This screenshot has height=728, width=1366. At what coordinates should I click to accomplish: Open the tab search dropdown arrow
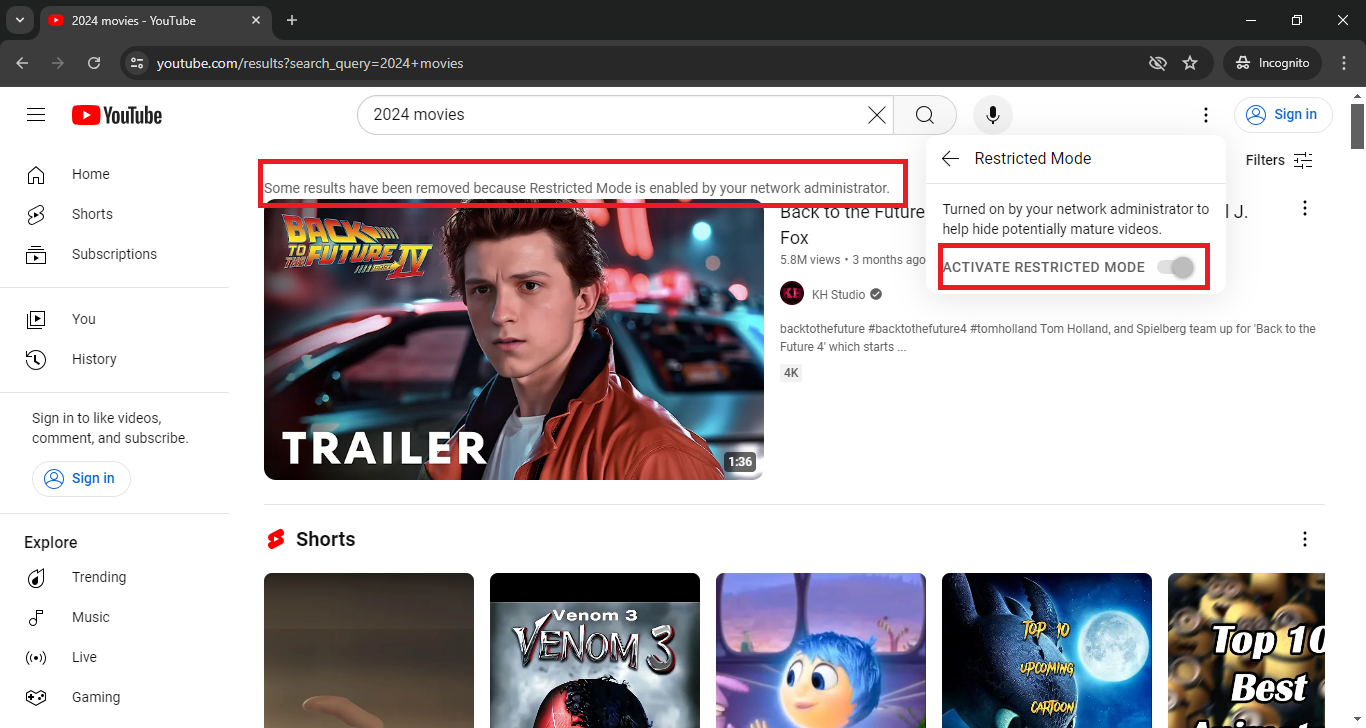[19, 20]
